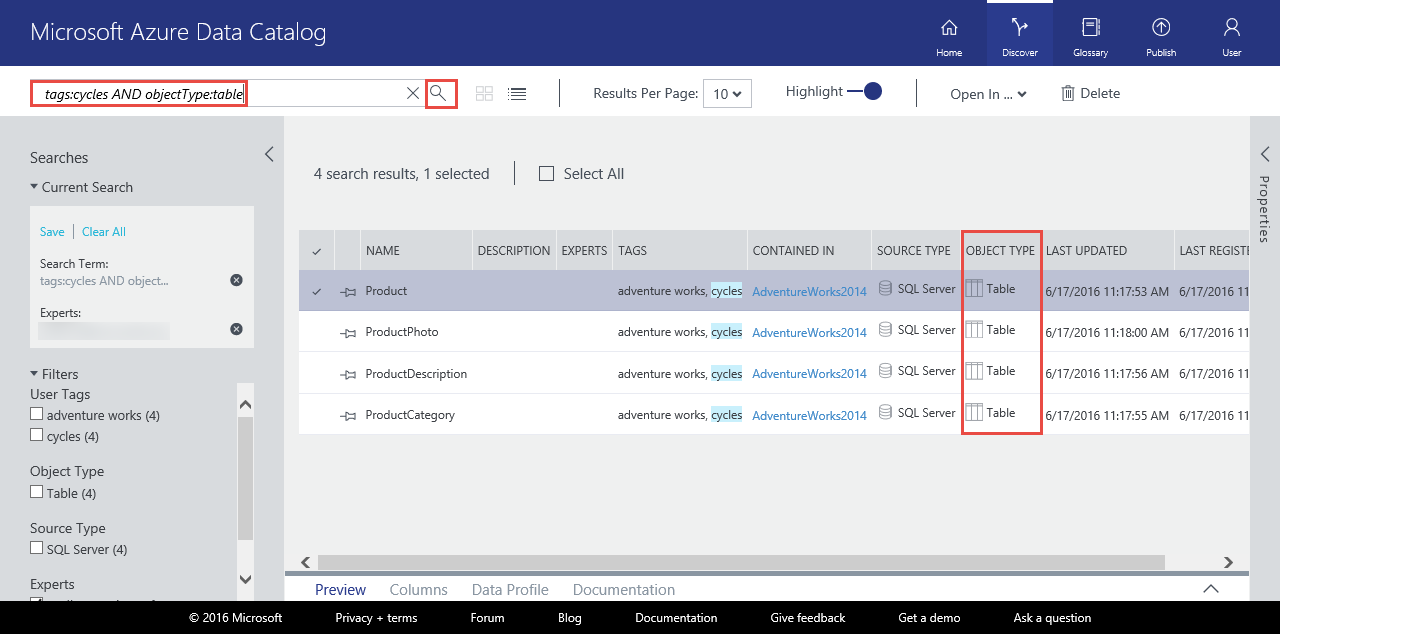Open Privacy + terms footer link
This screenshot has width=1406, height=634.
(x=376, y=618)
